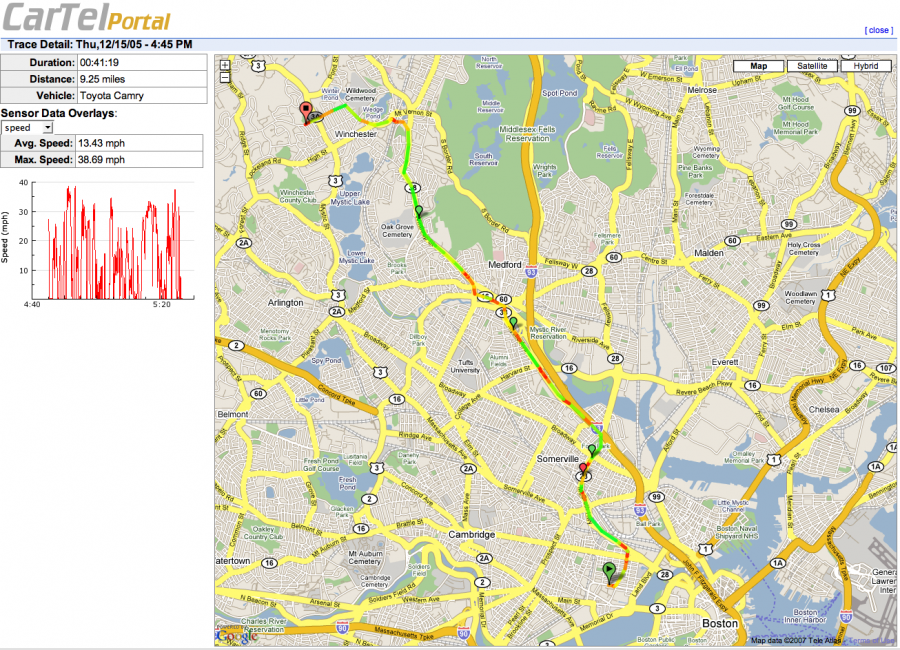Image resolution: width=900 pixels, height=650 pixels.
Task: Click the Belmont label on the map
Action: [x=233, y=414]
